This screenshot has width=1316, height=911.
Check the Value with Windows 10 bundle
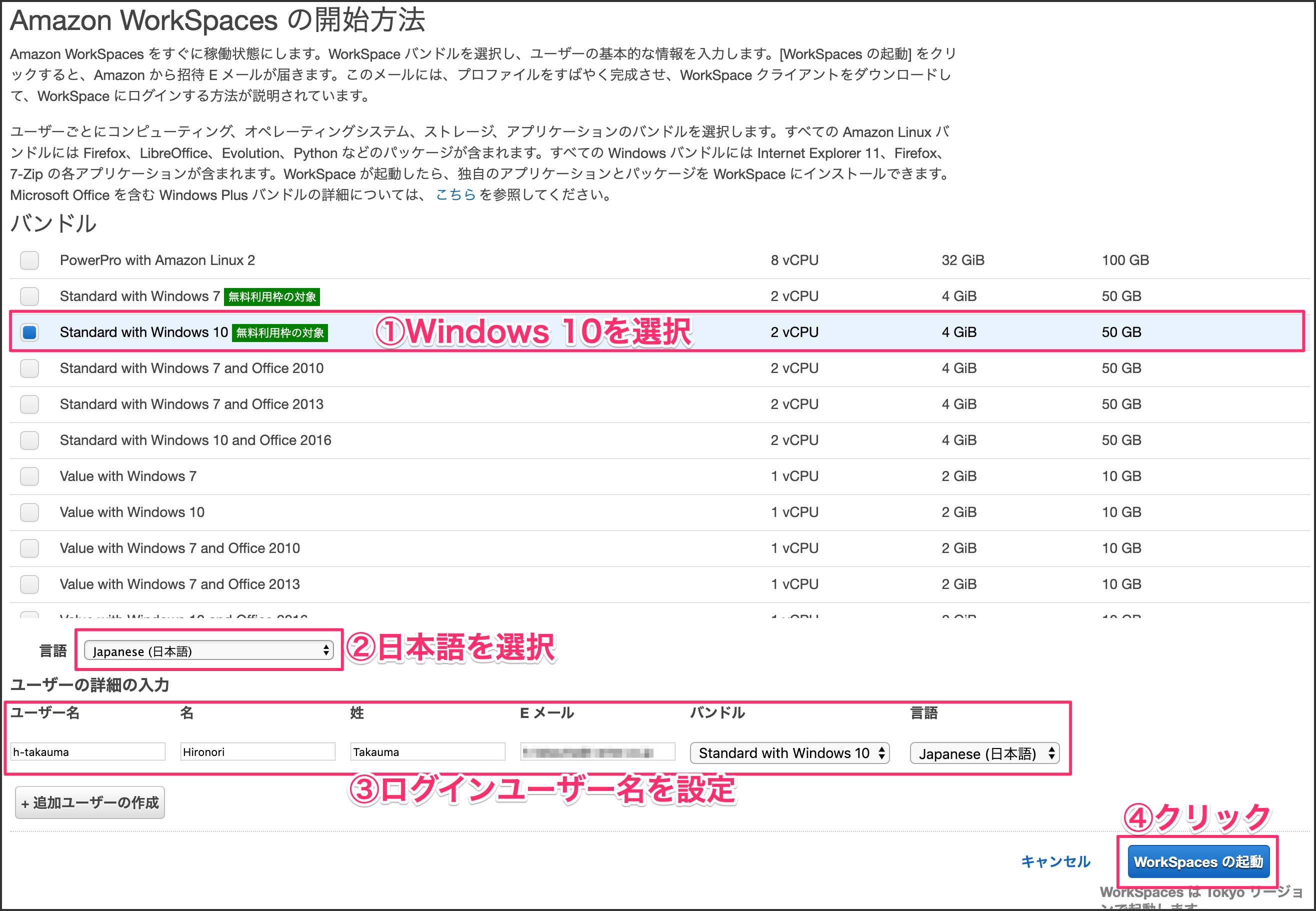tap(29, 512)
